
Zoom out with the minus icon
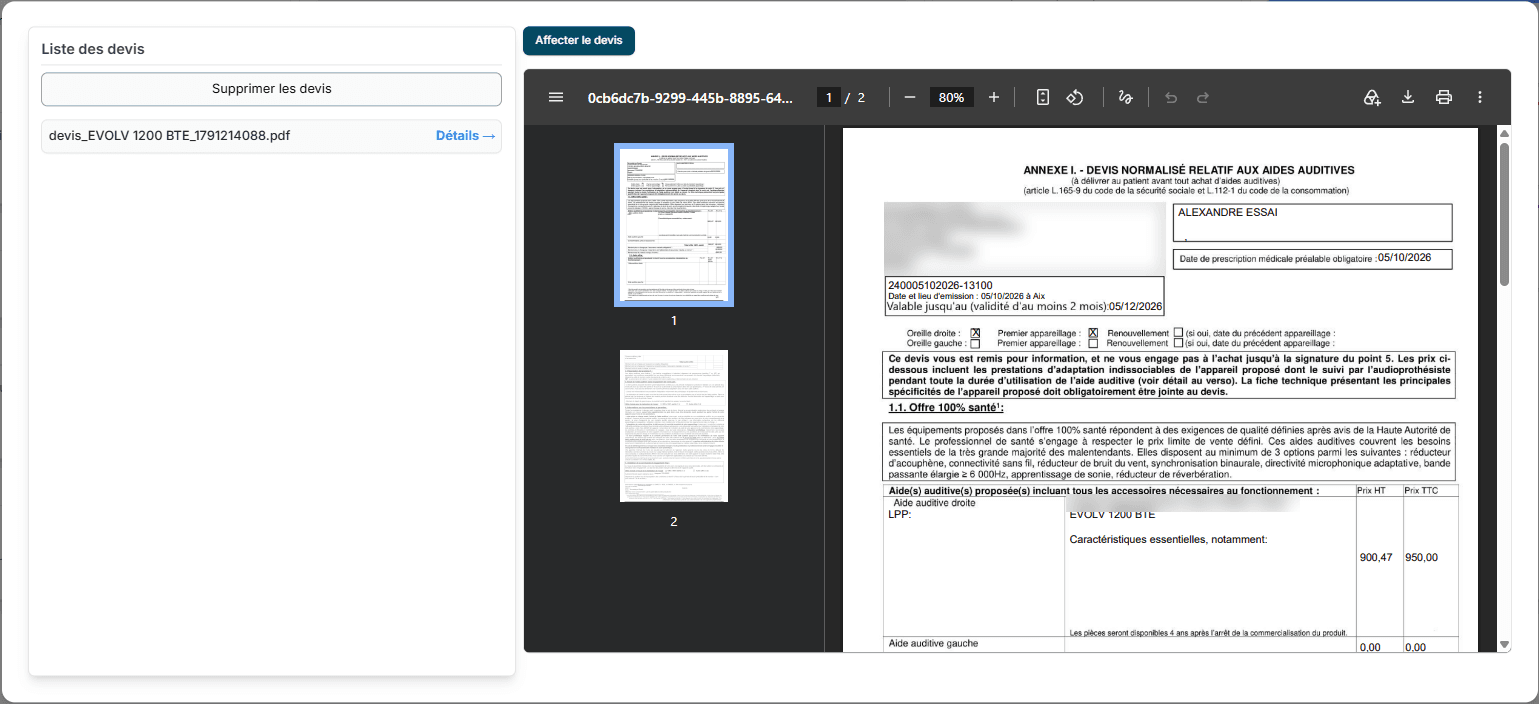click(910, 97)
